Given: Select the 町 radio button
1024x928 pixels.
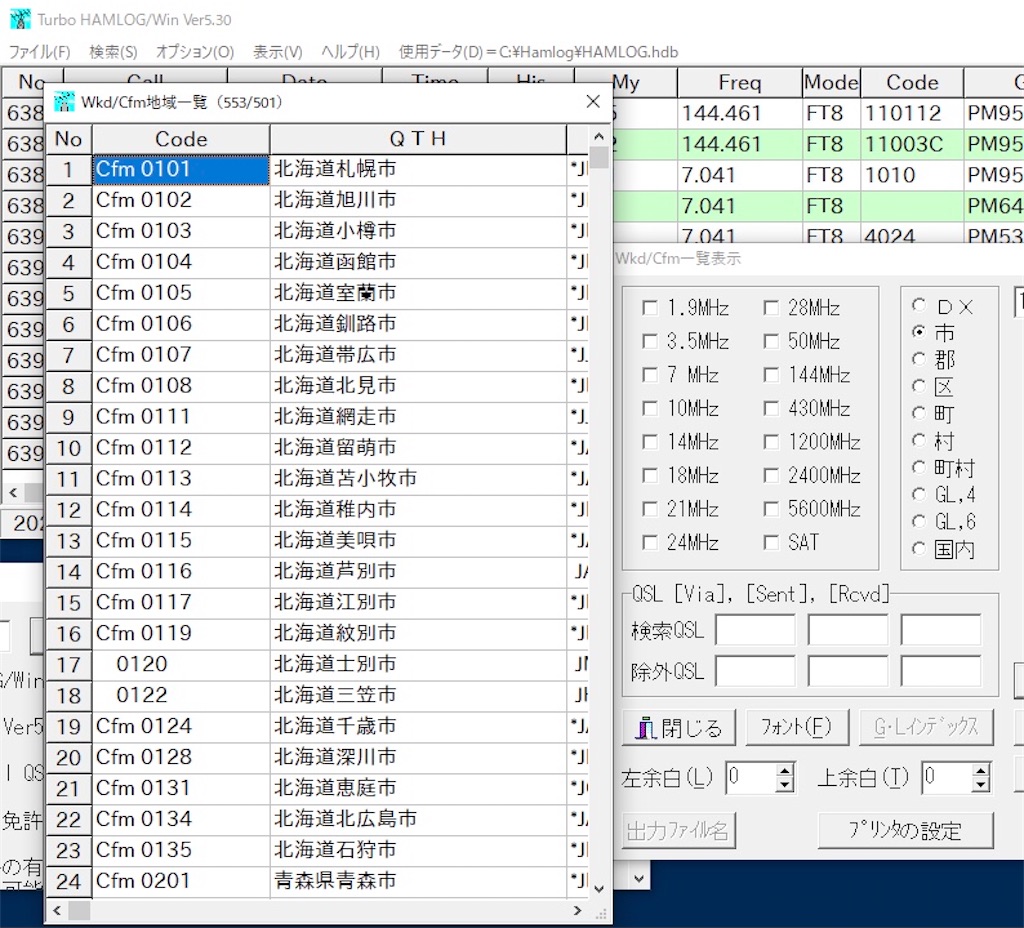Looking at the screenshot, I should [x=919, y=413].
